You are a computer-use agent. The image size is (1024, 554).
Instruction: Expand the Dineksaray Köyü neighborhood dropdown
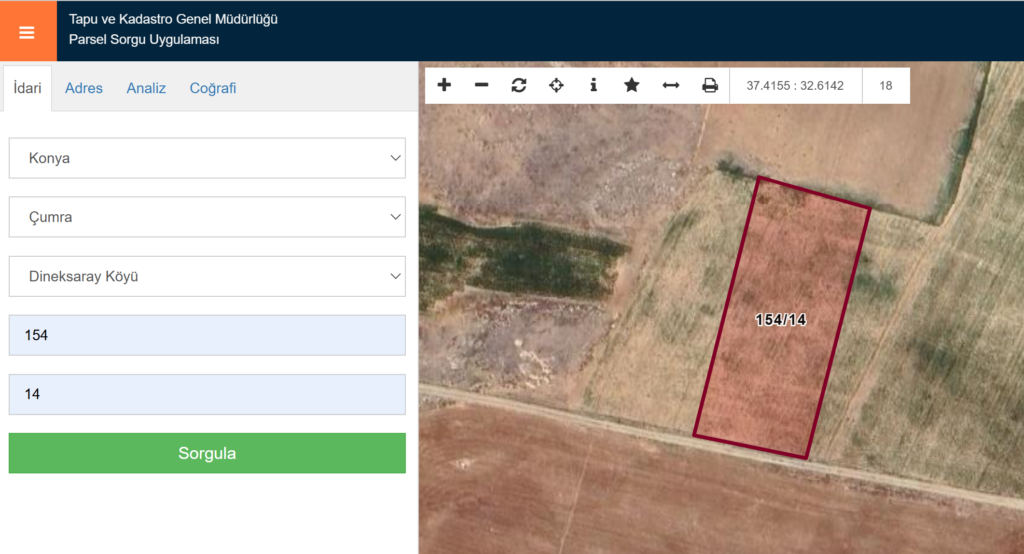click(207, 276)
